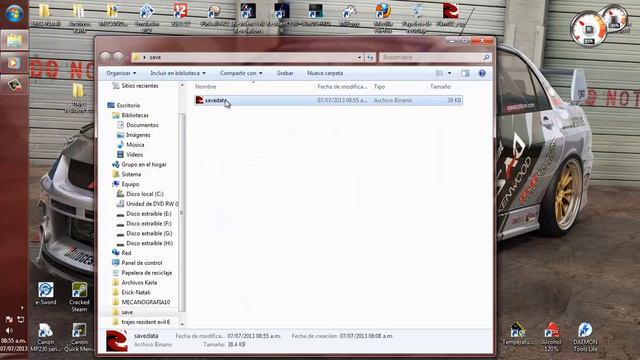Open the MECANOGRAFIA10 folder
640x360 pixels.
141,302
